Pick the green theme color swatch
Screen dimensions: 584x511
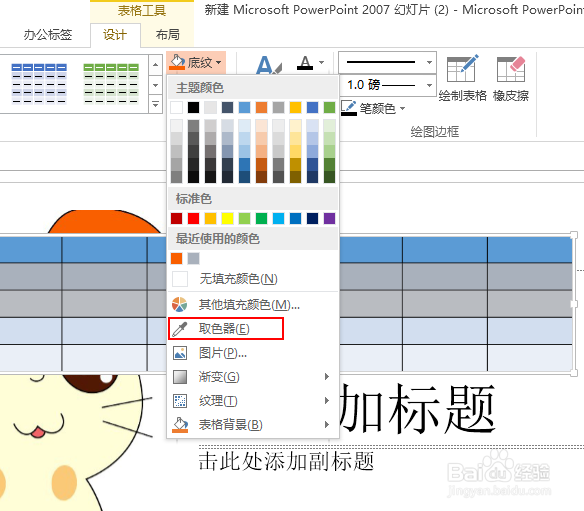click(330, 108)
